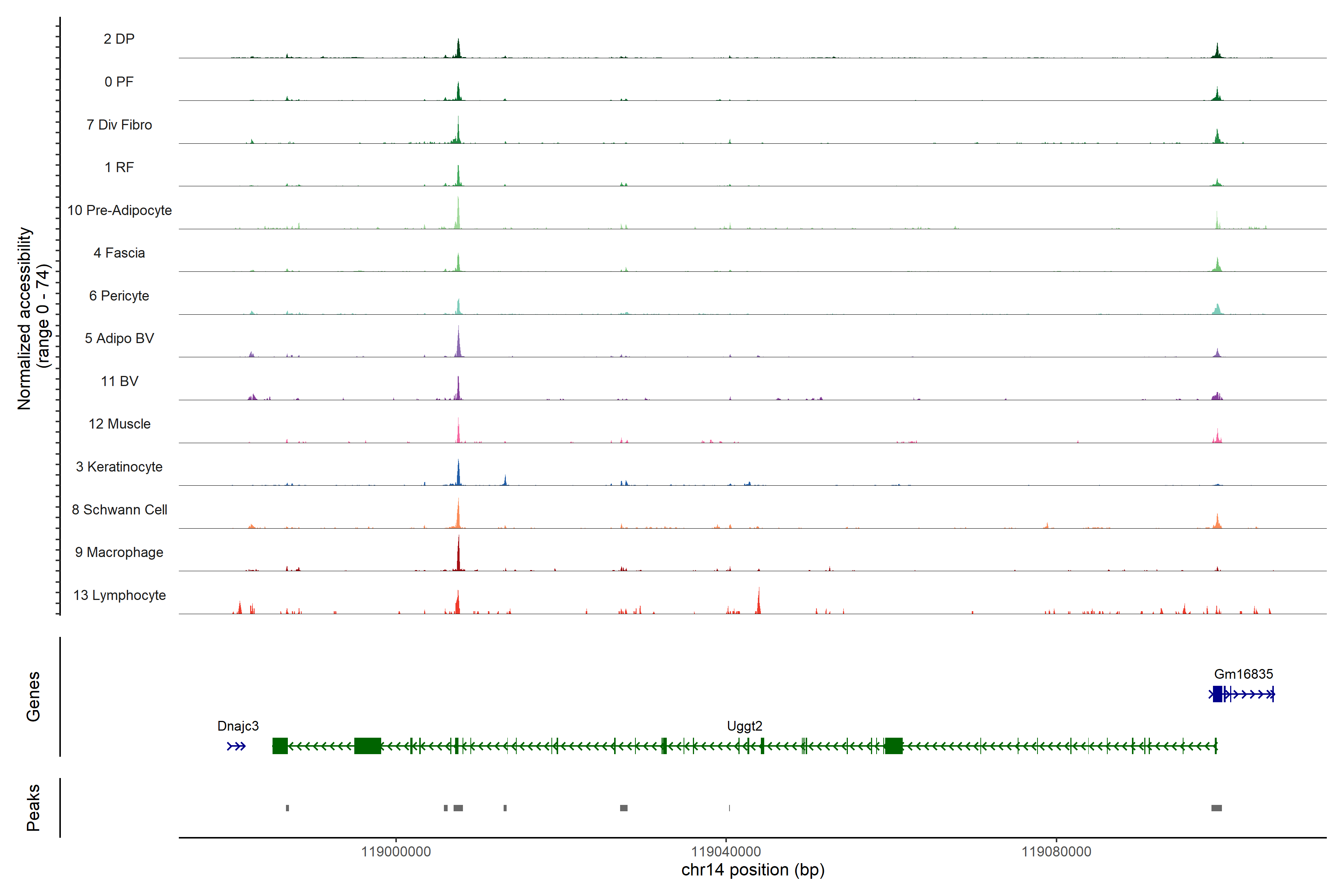This screenshot has width=1344, height=896.
Task: Click the Genes panel label
Action: pyautogui.click(x=33, y=696)
